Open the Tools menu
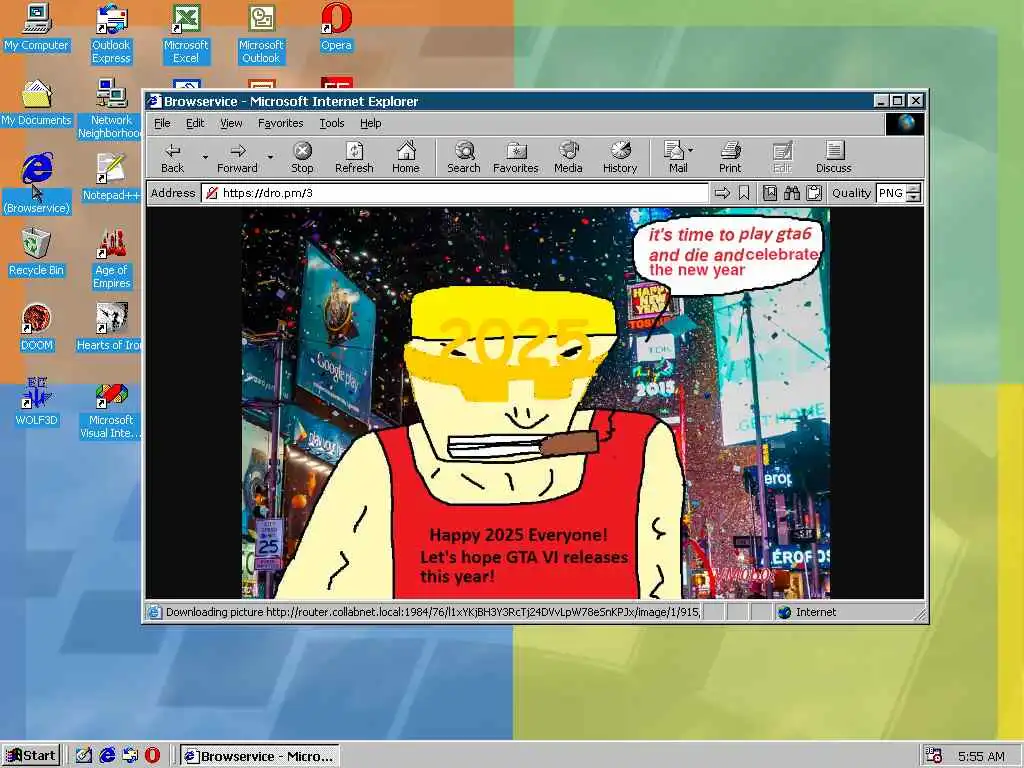This screenshot has height=768, width=1024. [332, 123]
